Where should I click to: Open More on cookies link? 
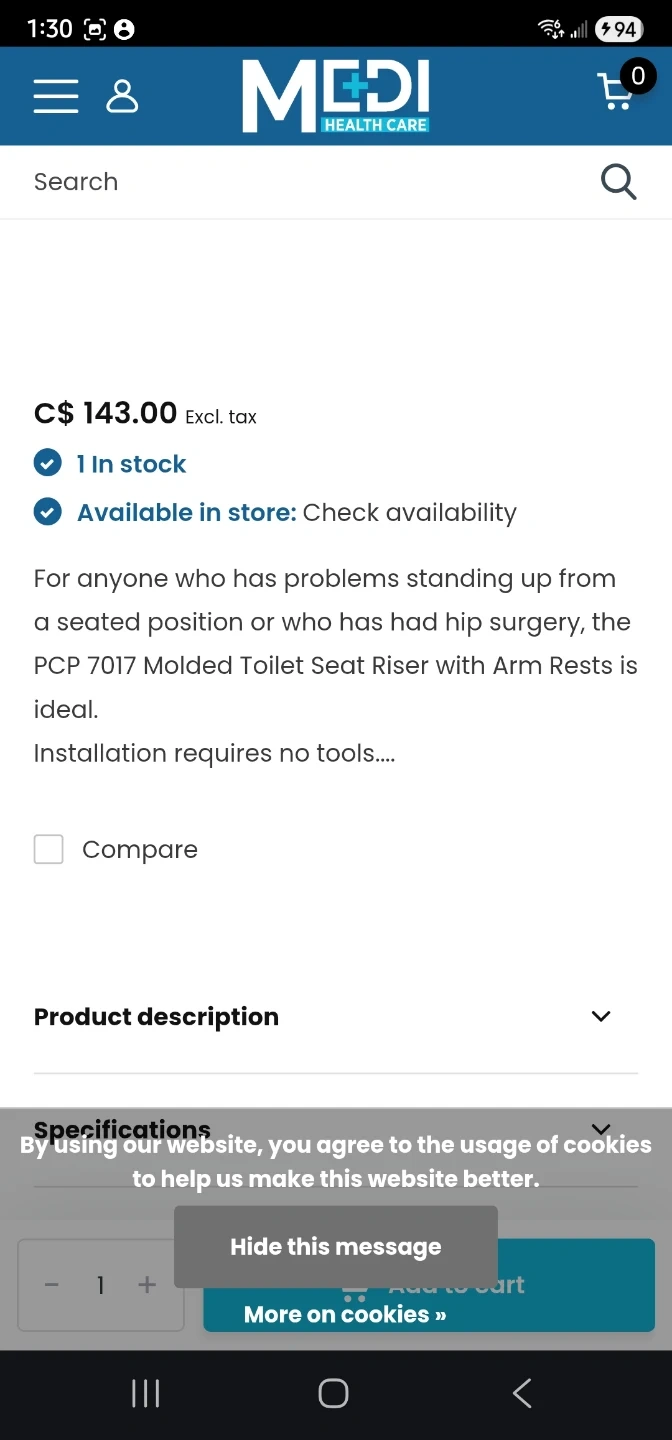pyautogui.click(x=345, y=1314)
